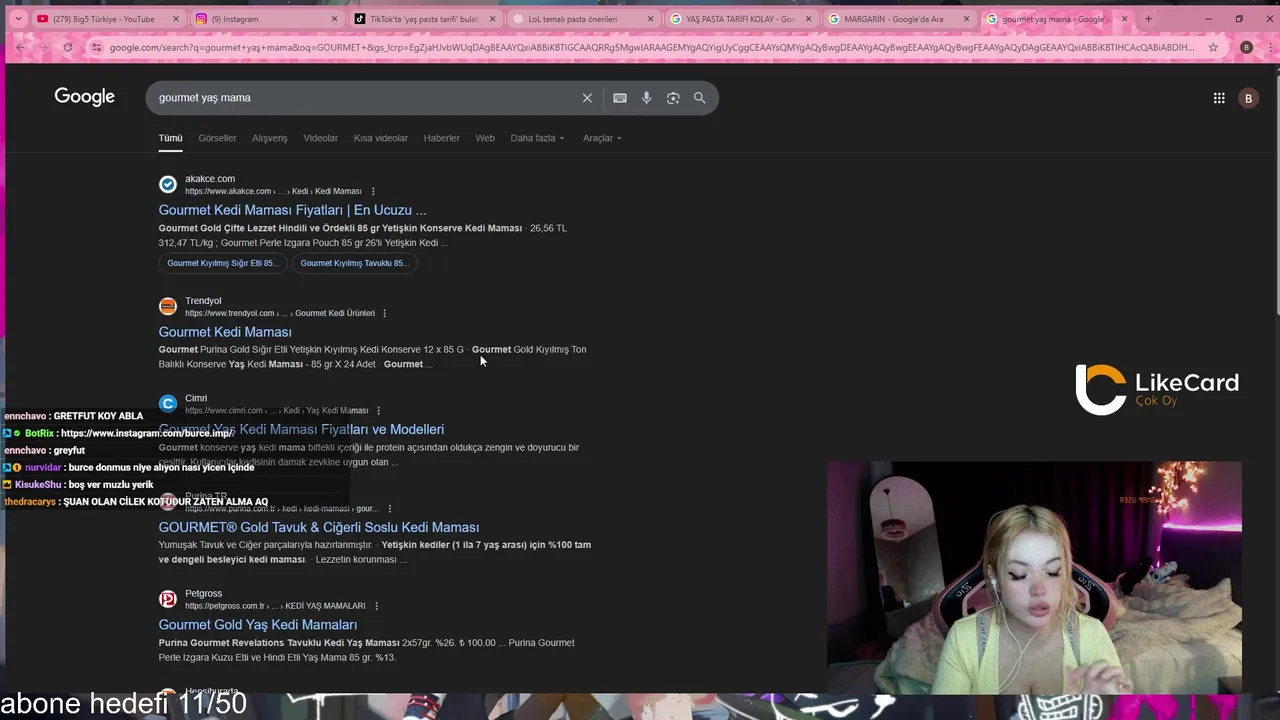Click the Cimri site favicon
Screen dimensions: 1280x720
click(x=168, y=403)
